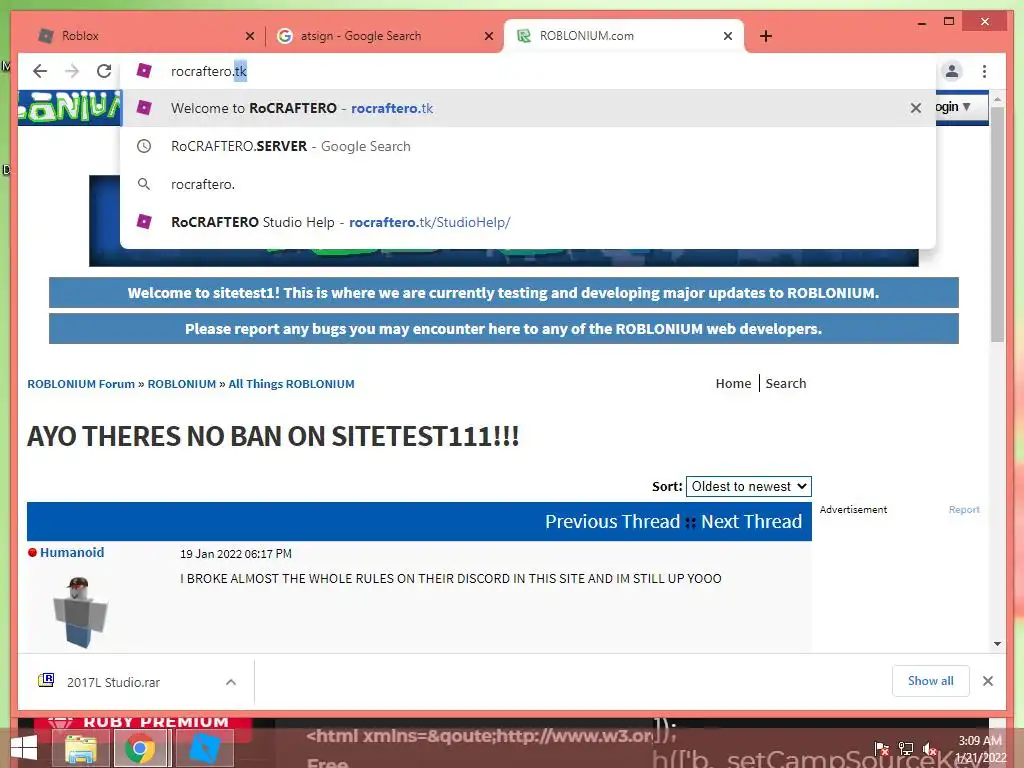Viewport: 1024px width, 768px height.
Task: Close the downloads bar
Action: coord(987,681)
